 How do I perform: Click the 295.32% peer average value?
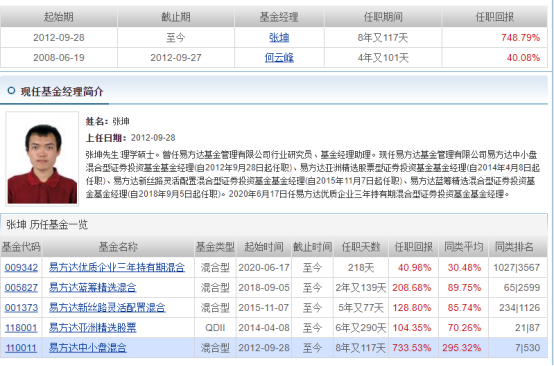point(461,348)
